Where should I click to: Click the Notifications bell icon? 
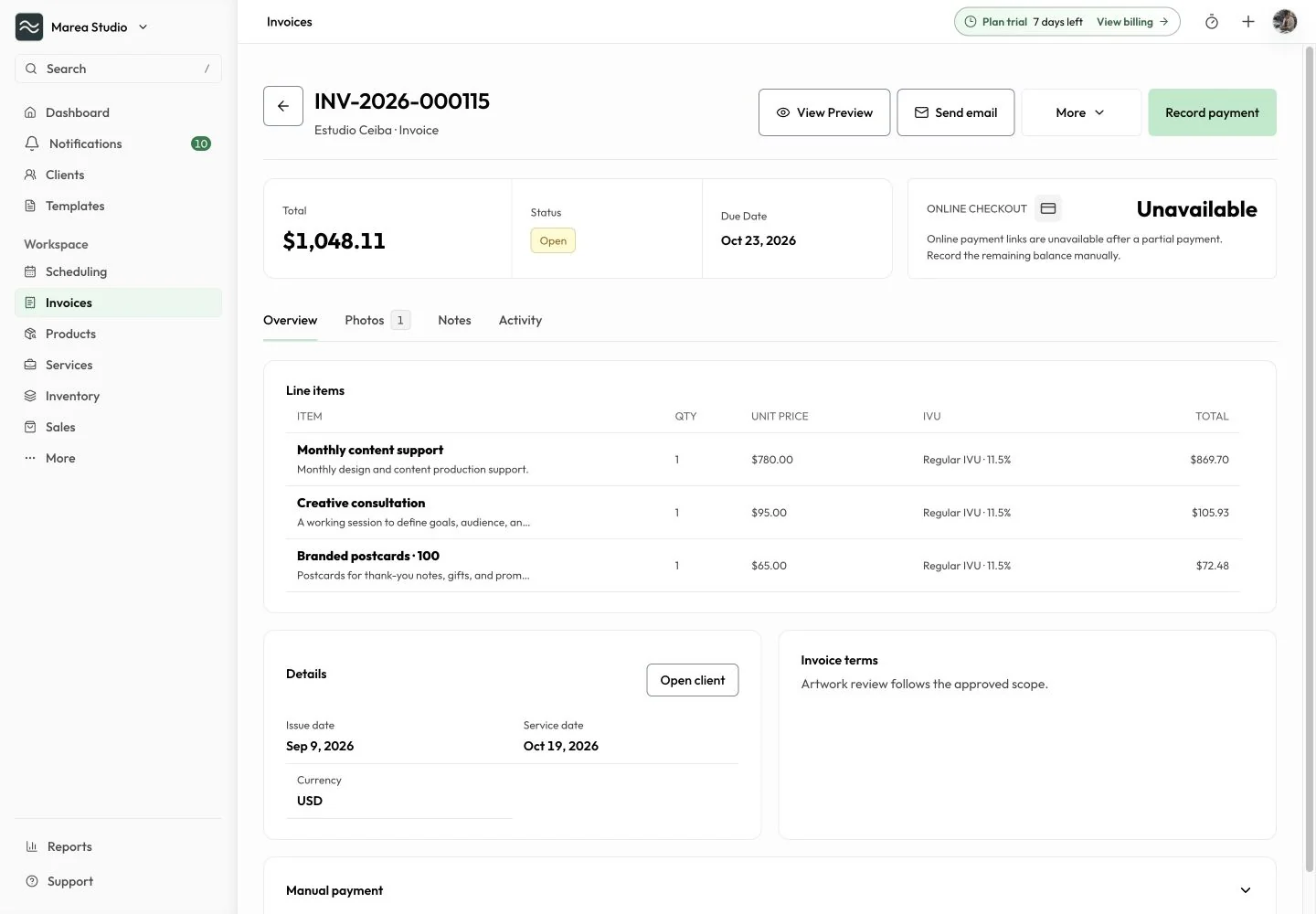(x=32, y=143)
